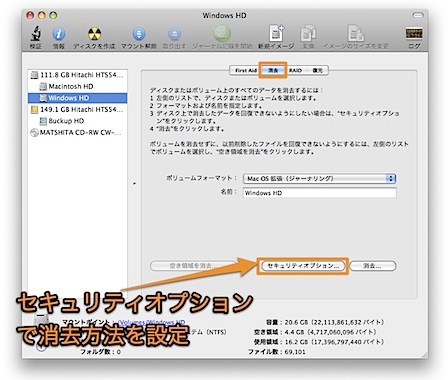
Task: Click the Verify (検証) microscope icon
Action: click(x=36, y=33)
